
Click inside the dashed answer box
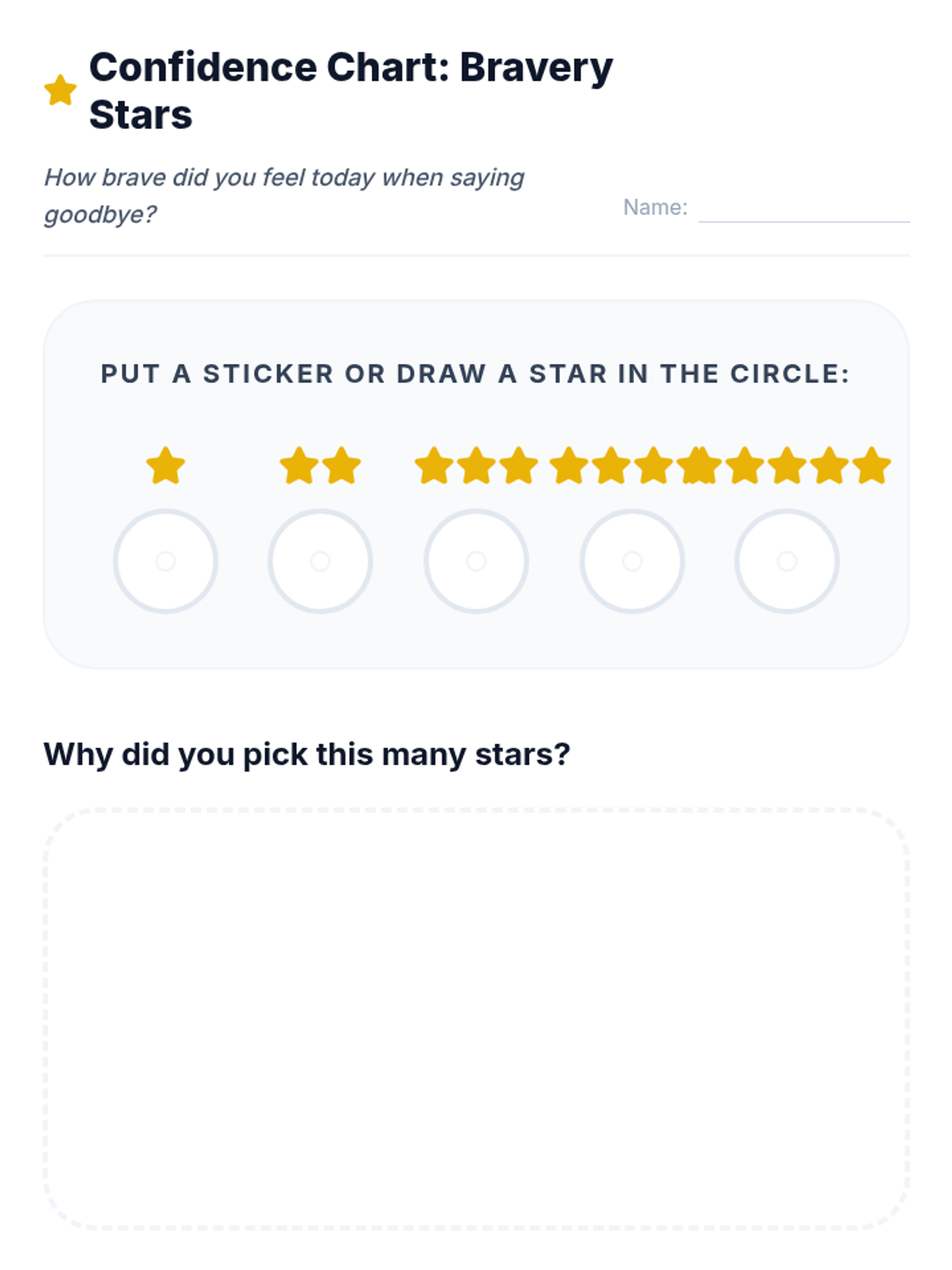tap(476, 1019)
